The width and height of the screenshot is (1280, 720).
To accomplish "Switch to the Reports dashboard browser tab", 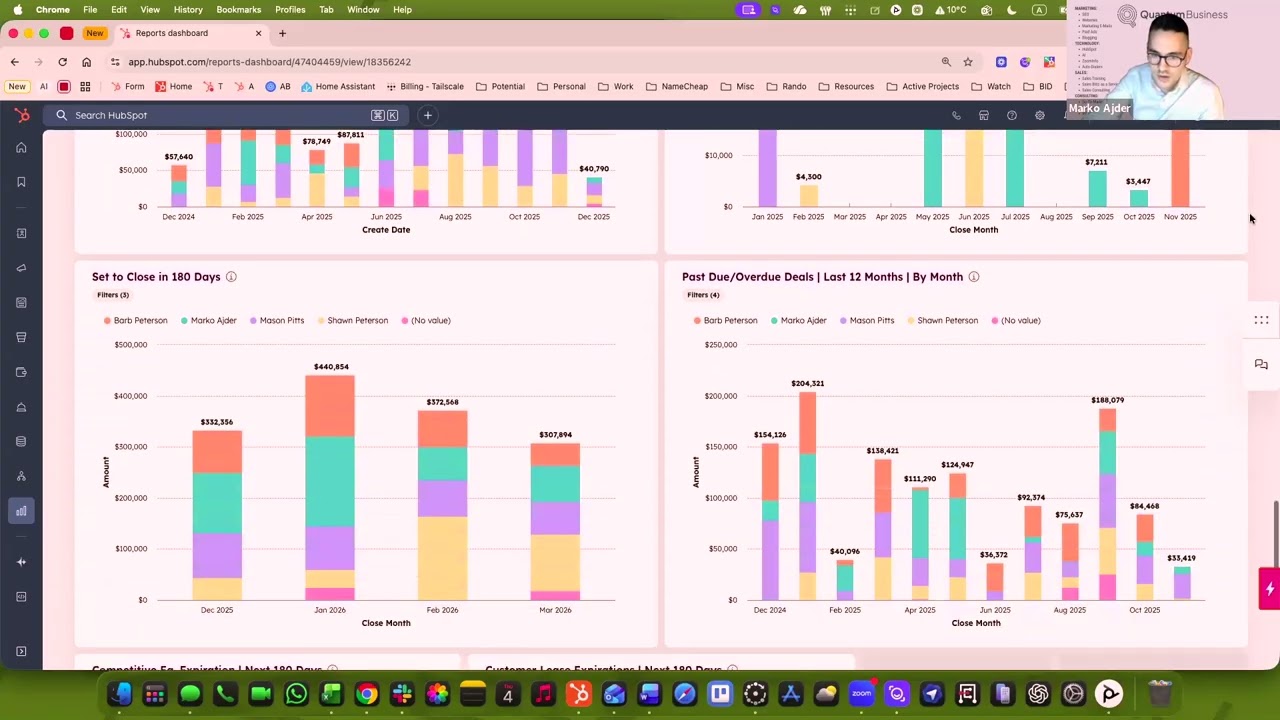I will coord(190,33).
